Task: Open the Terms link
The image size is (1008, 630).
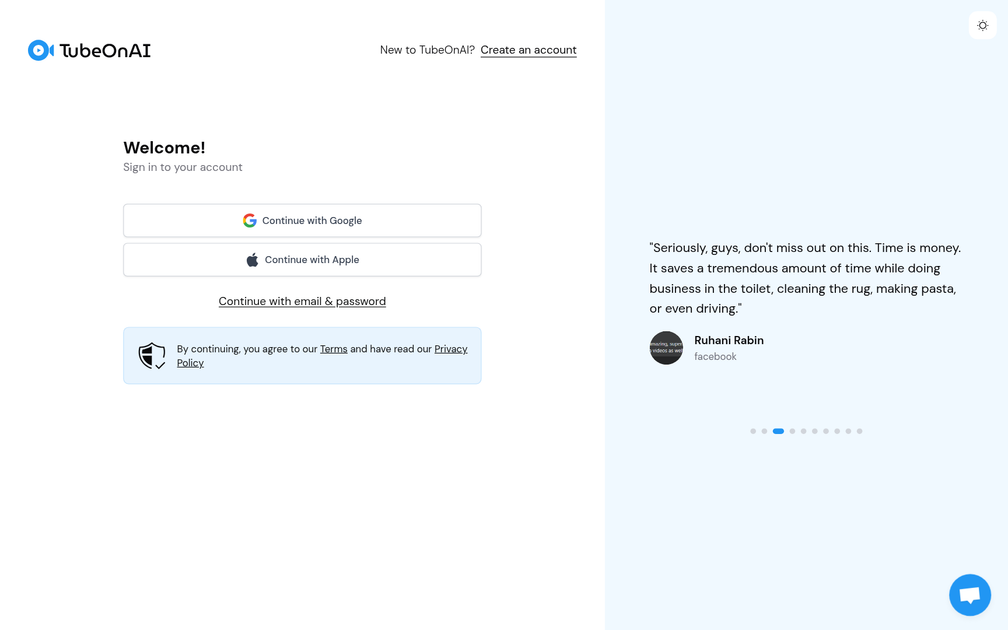Action: (333, 348)
